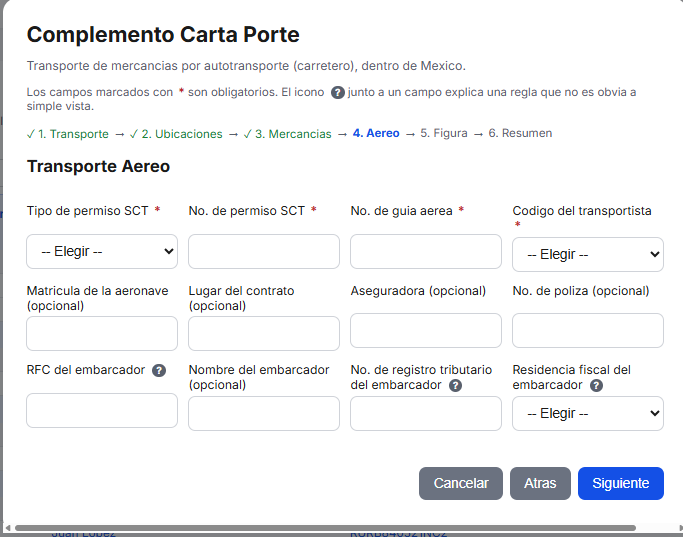The height and width of the screenshot is (537, 683).
Task: Open Tipo de permiso SCT dropdown
Action: pos(102,251)
